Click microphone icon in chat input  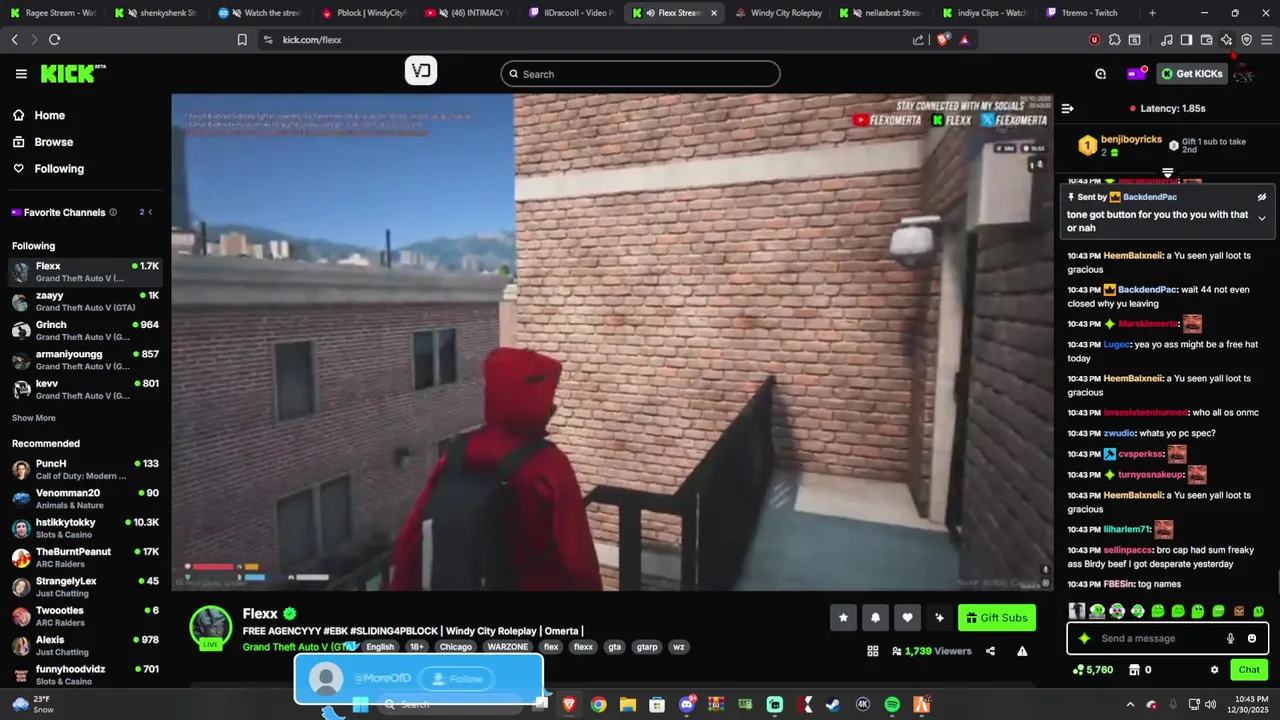click(x=1230, y=638)
